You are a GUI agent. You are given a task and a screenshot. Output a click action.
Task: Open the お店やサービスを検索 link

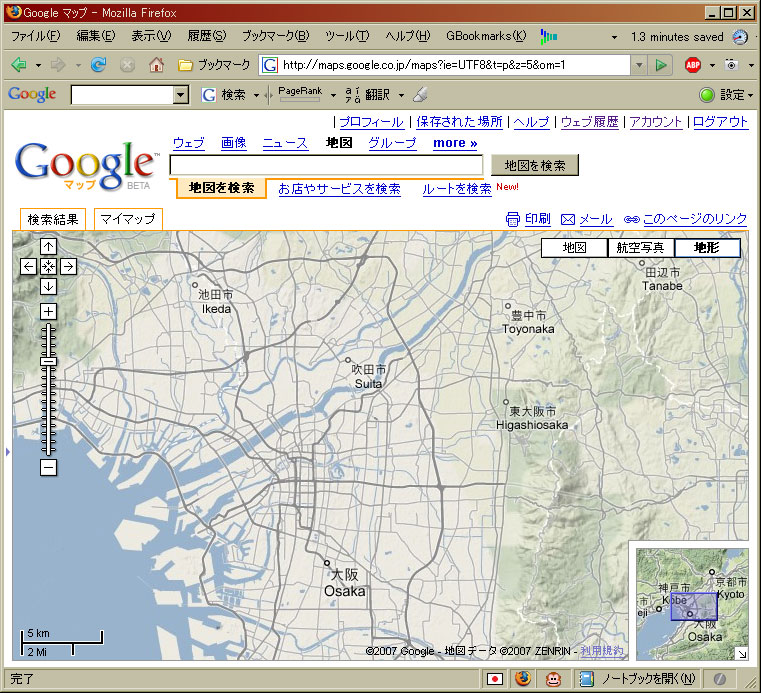pyautogui.click(x=339, y=189)
